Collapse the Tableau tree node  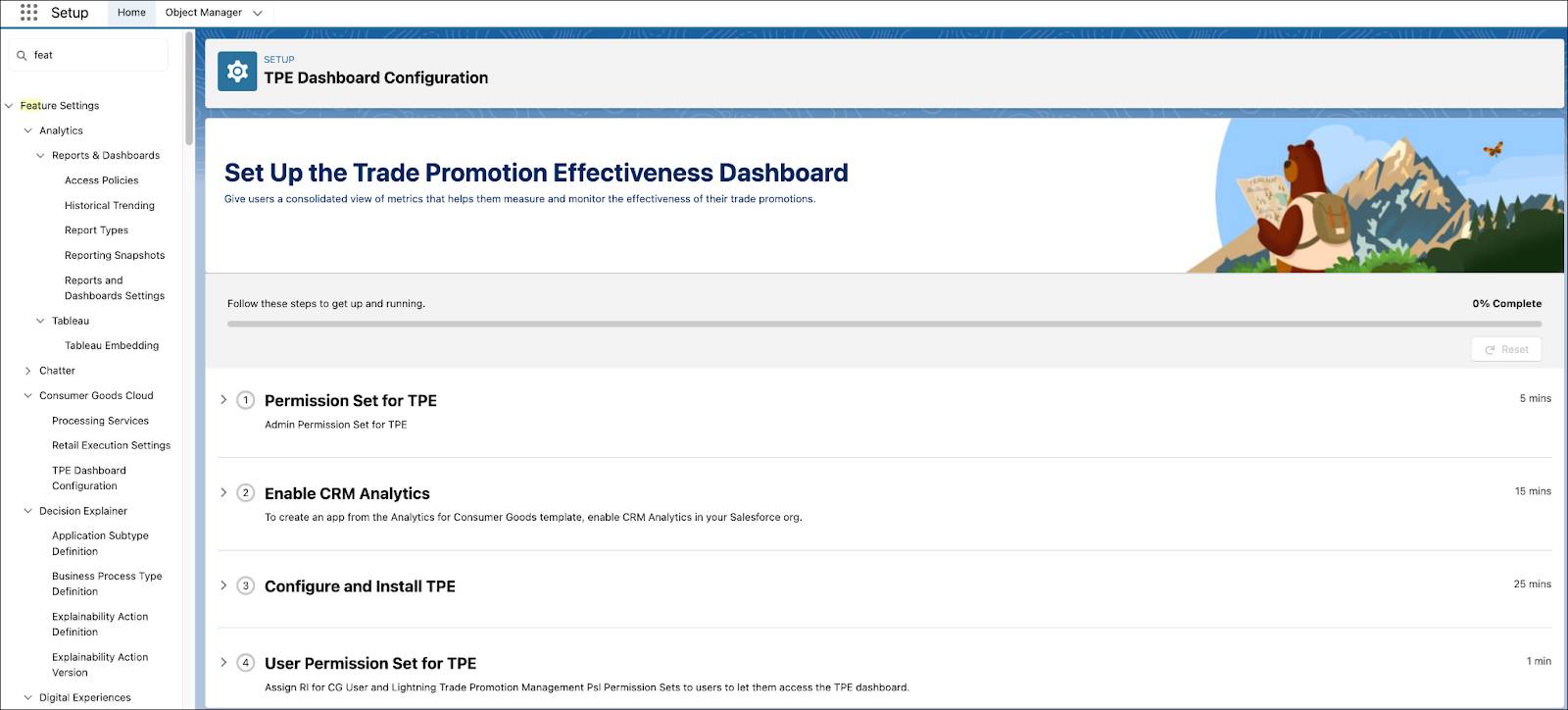pyautogui.click(x=40, y=321)
